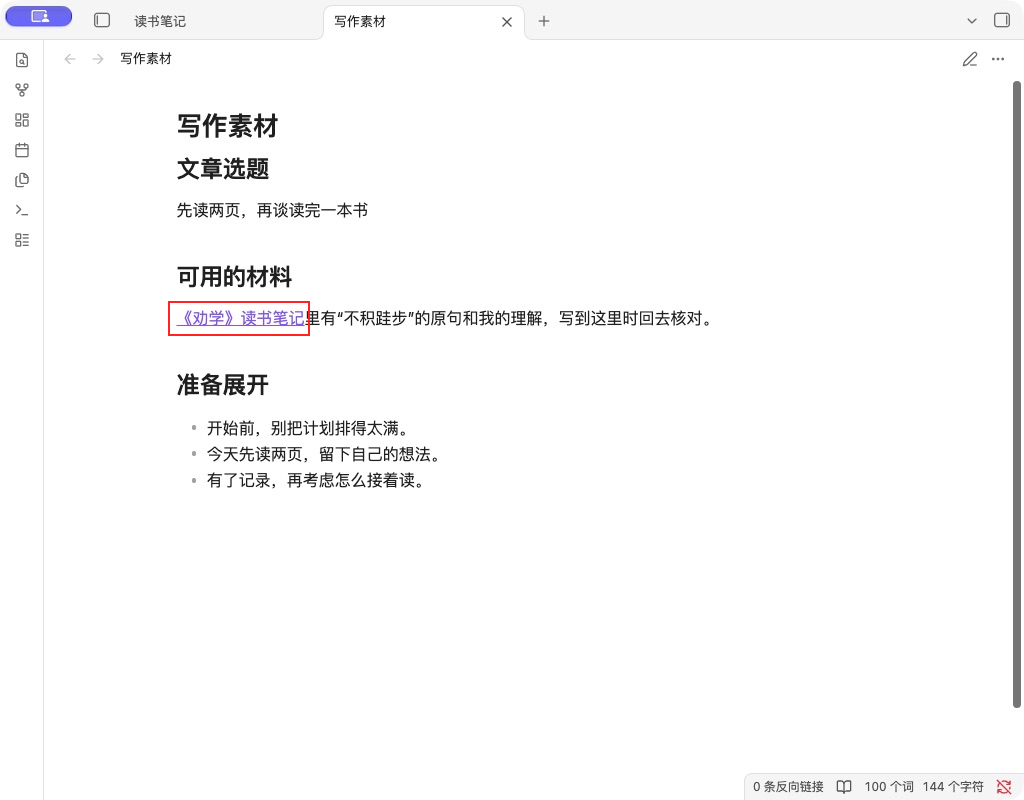Screen dimensions: 1024x800
Task: Open the command palette terminal icon
Action: coord(22,210)
